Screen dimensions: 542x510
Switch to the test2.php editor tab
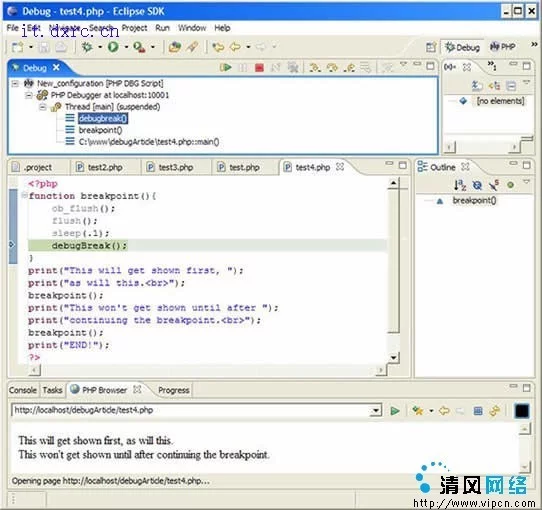[x=100, y=167]
